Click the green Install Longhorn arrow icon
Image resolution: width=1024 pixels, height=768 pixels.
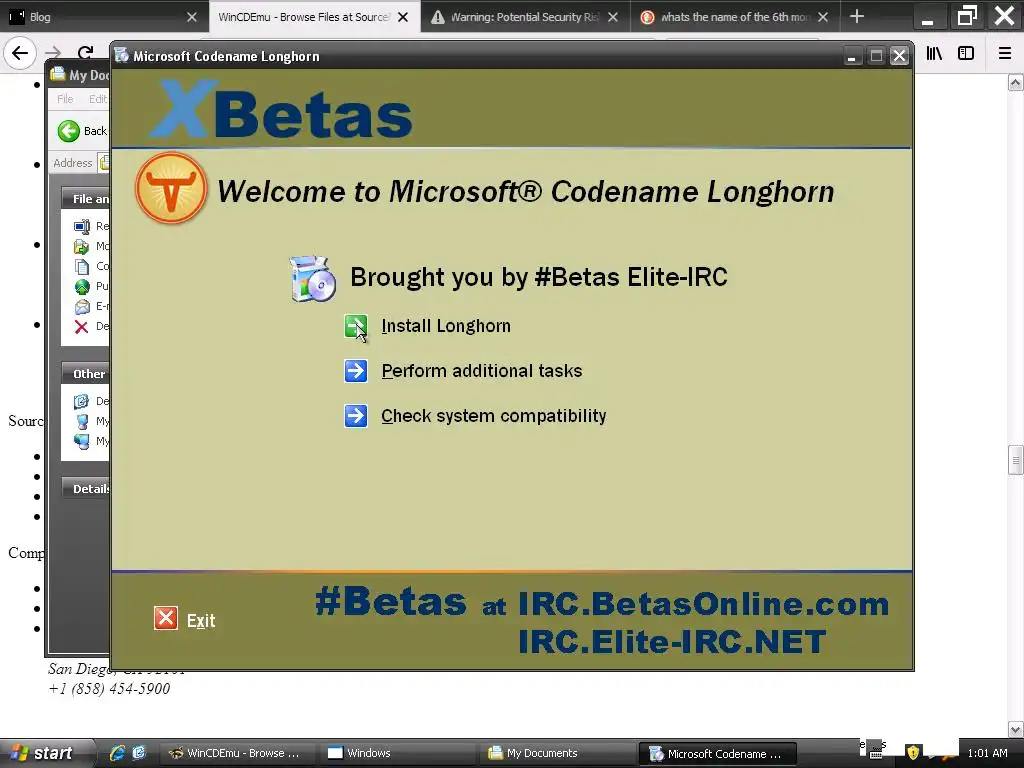pyautogui.click(x=356, y=326)
